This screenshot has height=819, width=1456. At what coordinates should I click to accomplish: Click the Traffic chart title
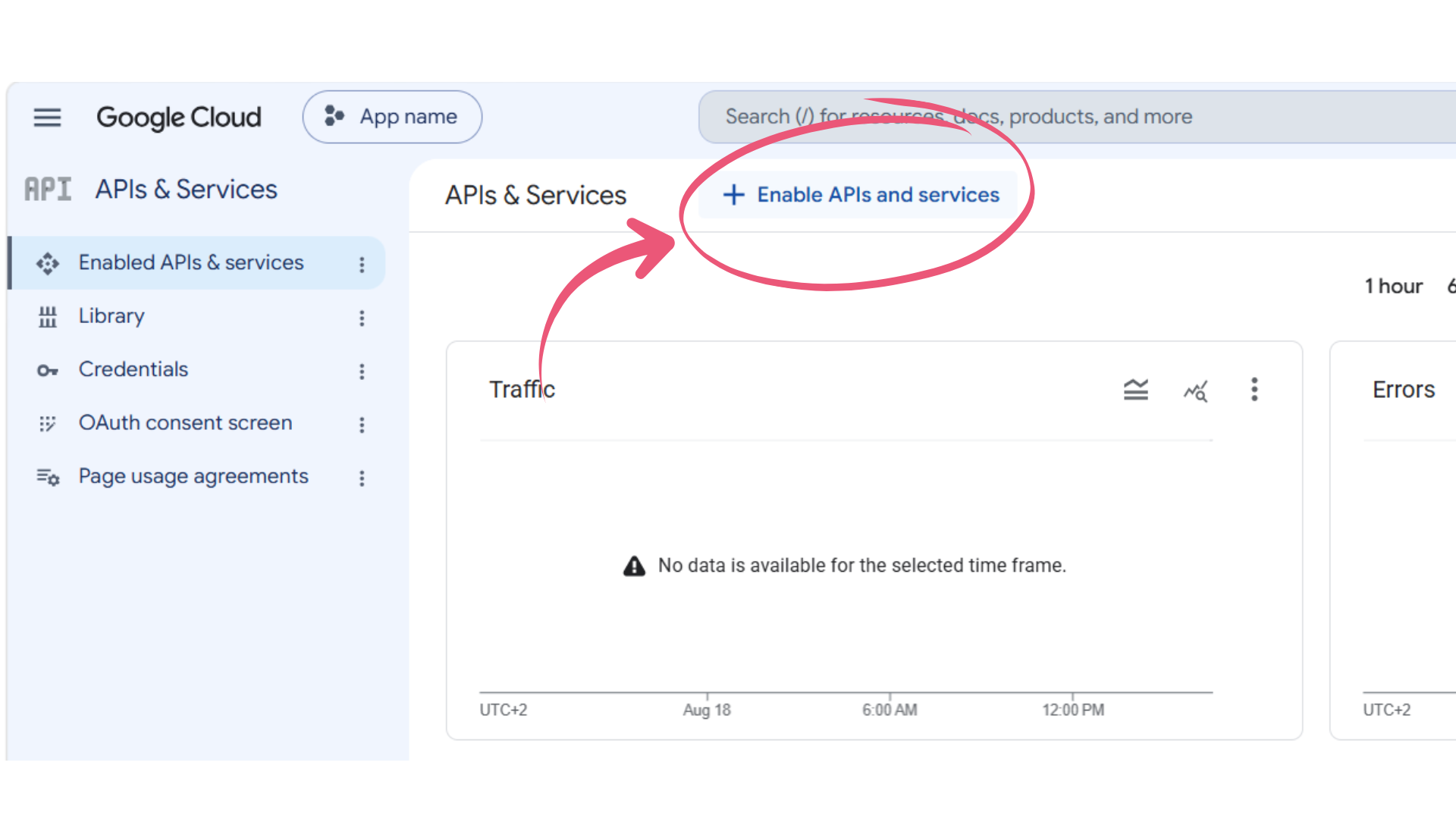(522, 390)
